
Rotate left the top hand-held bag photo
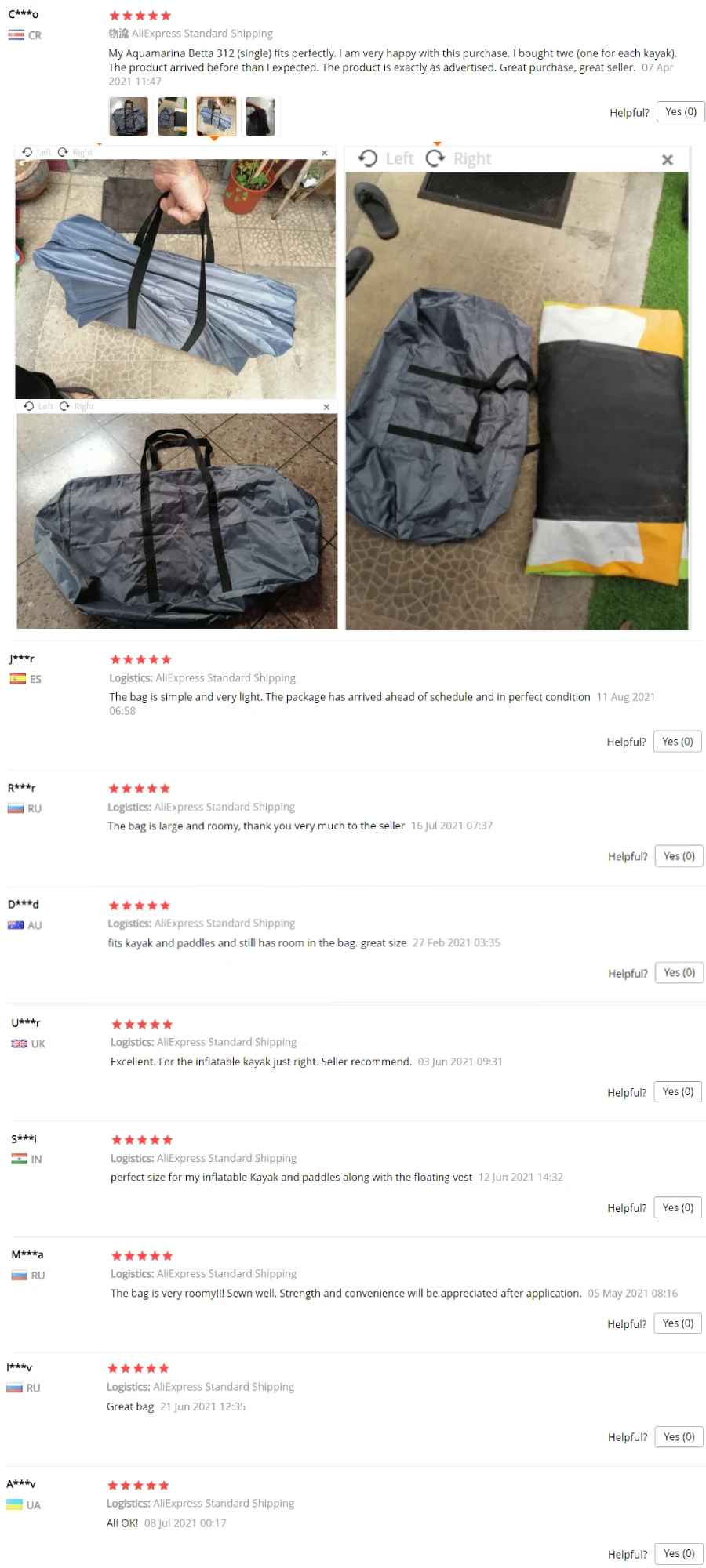click(x=37, y=152)
